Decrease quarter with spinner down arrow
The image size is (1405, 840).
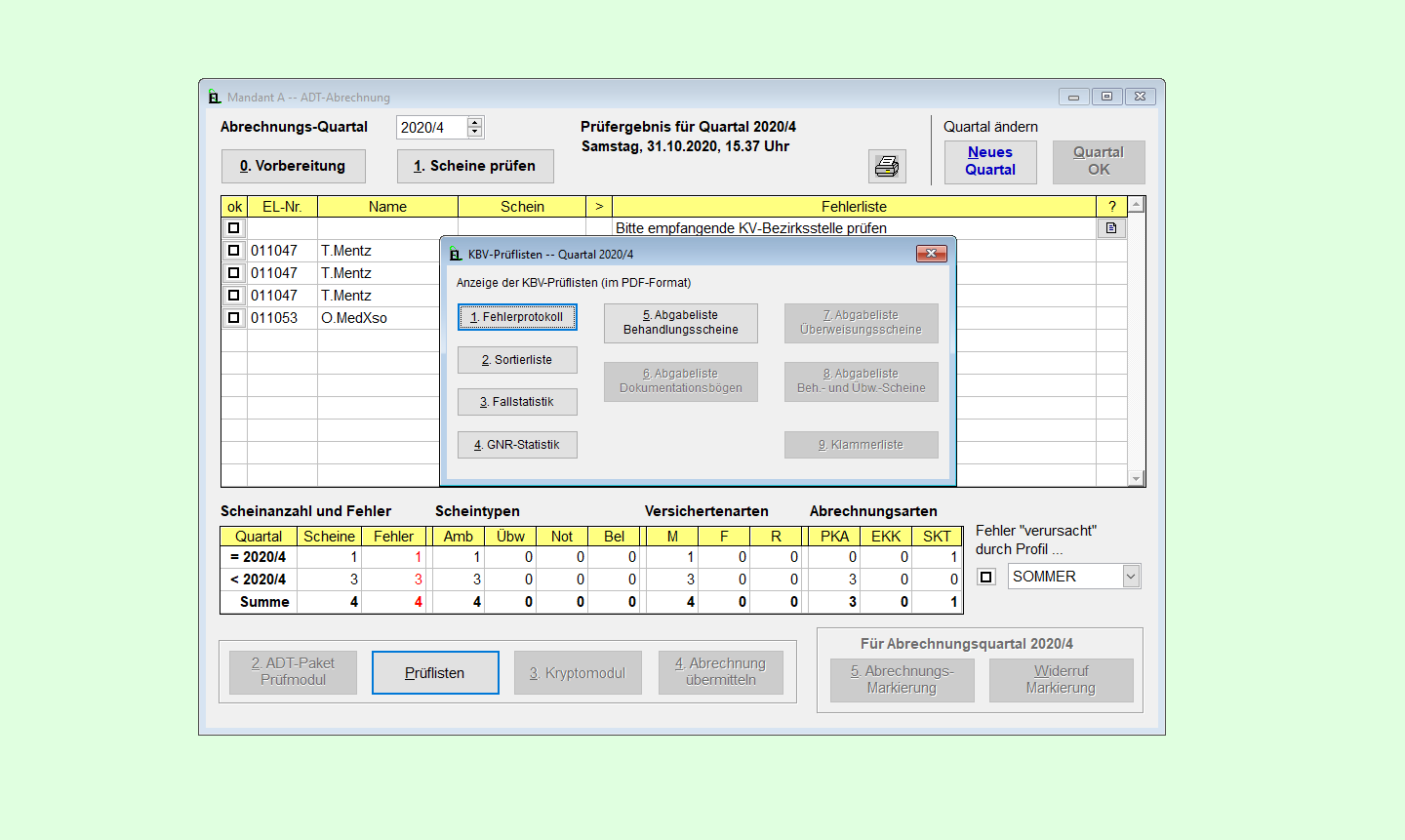coord(475,133)
